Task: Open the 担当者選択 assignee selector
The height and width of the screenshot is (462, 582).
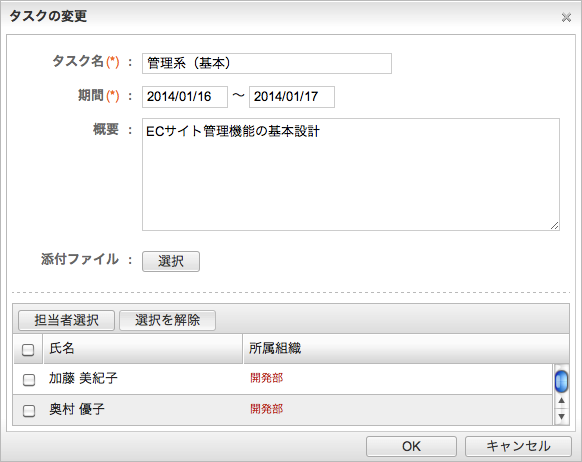Action: coord(66,320)
